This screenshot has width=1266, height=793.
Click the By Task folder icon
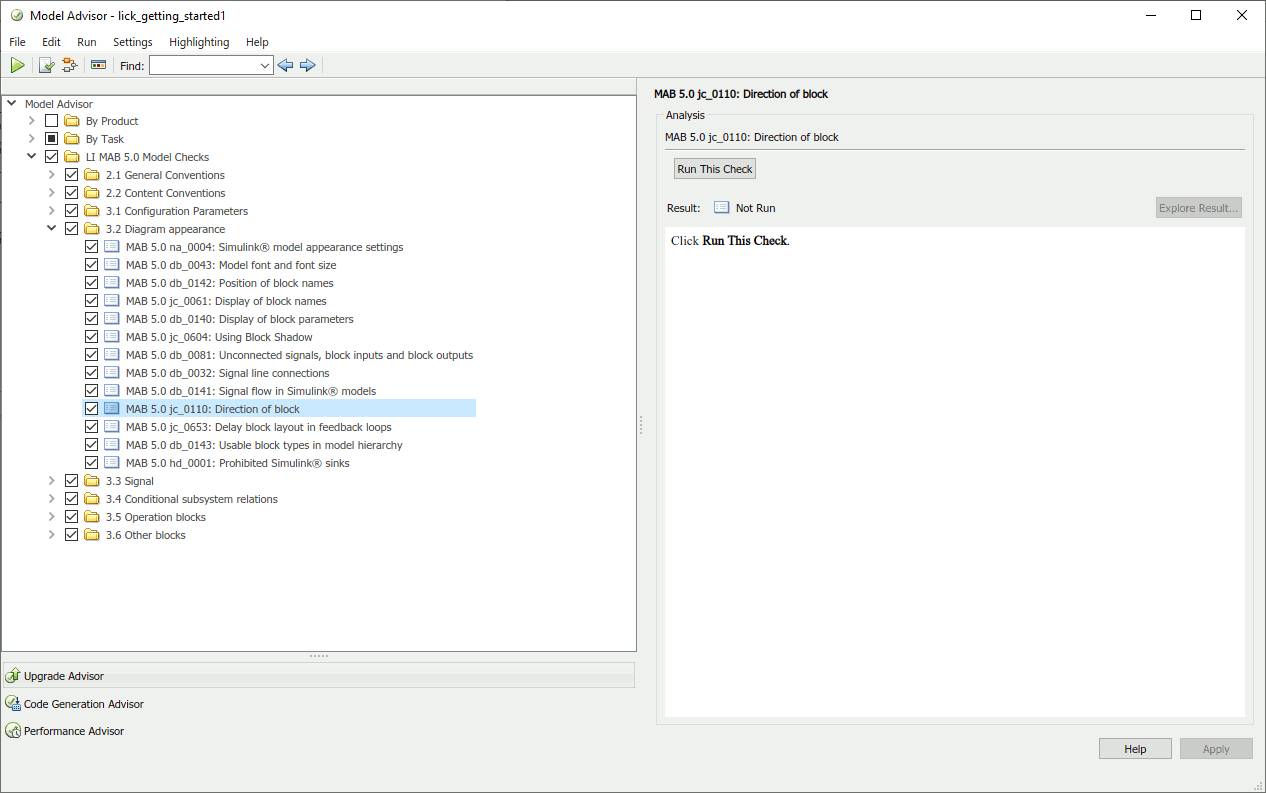(x=72, y=139)
